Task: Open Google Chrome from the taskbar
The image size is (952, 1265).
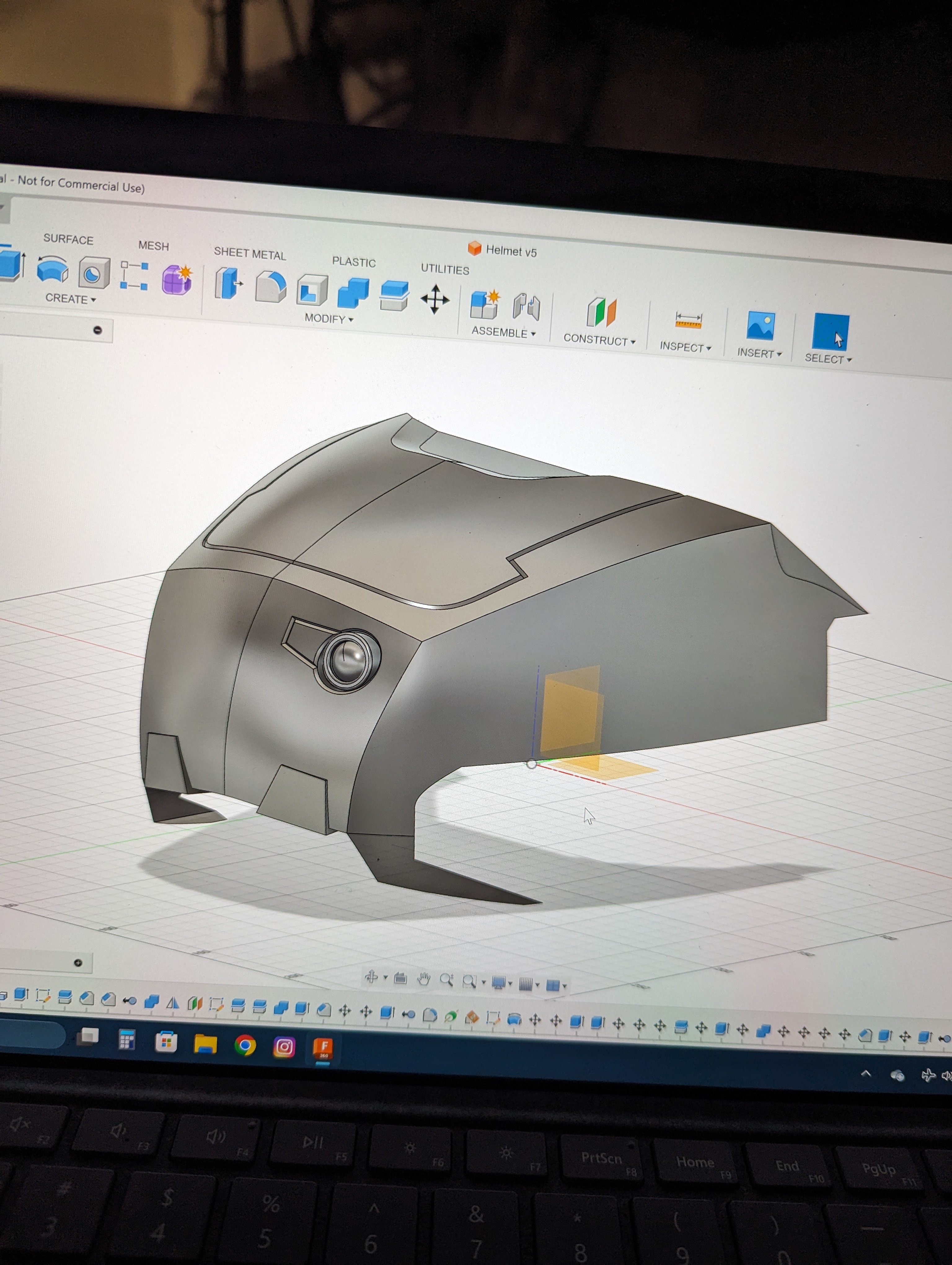Action: (245, 1046)
